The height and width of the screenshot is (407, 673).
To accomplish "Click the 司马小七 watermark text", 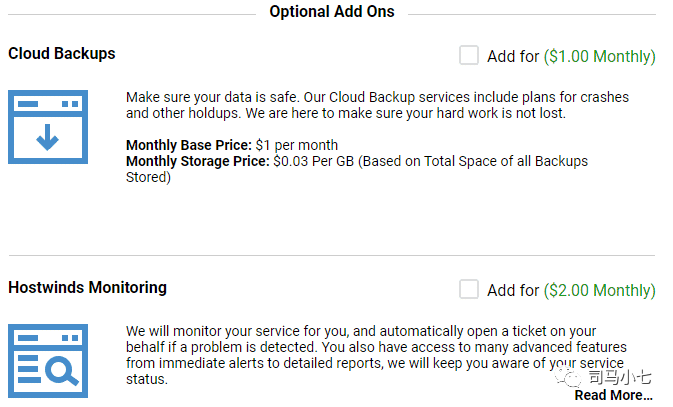I will point(619,377).
